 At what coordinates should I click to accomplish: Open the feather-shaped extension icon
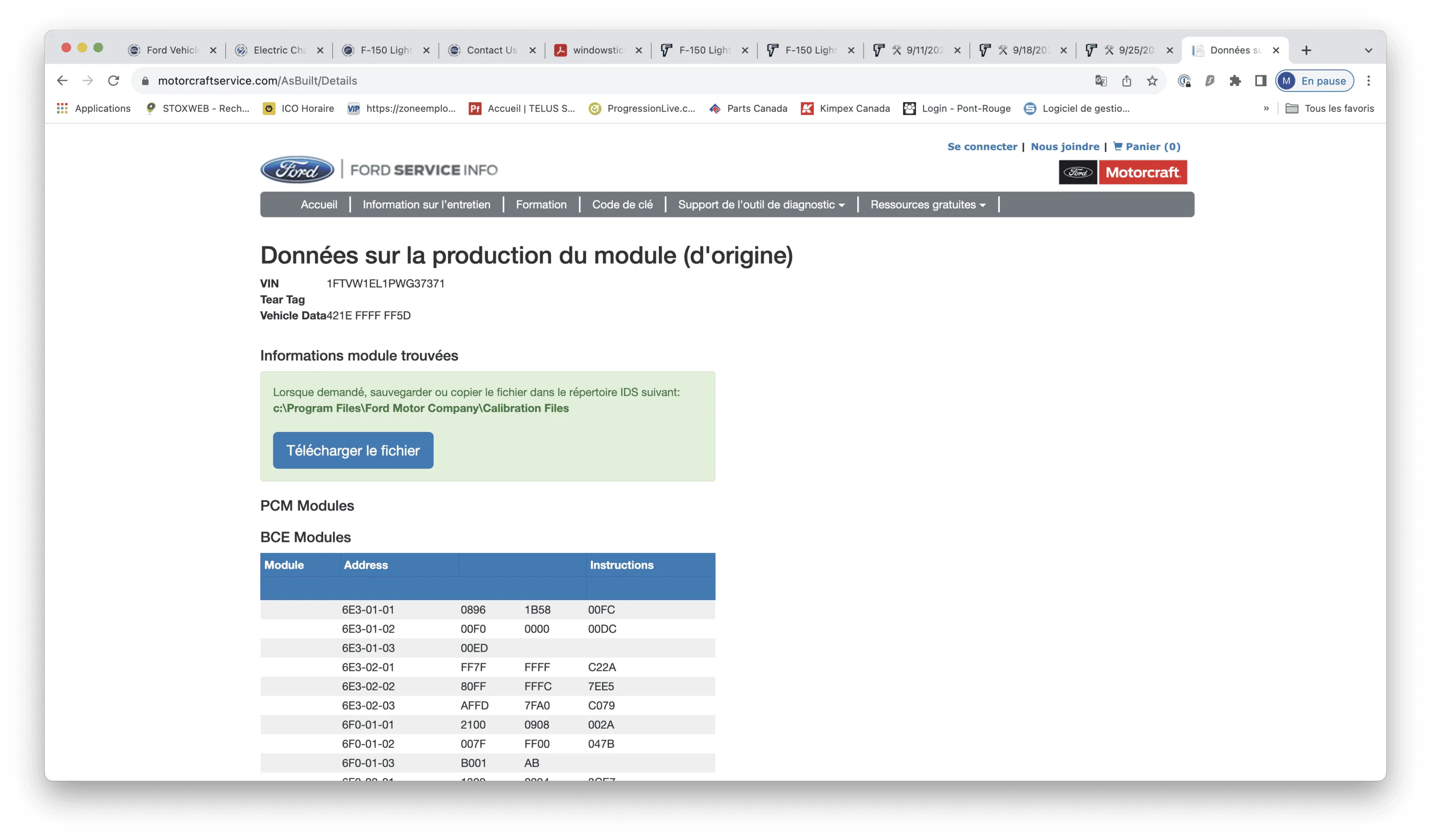[1210, 81]
